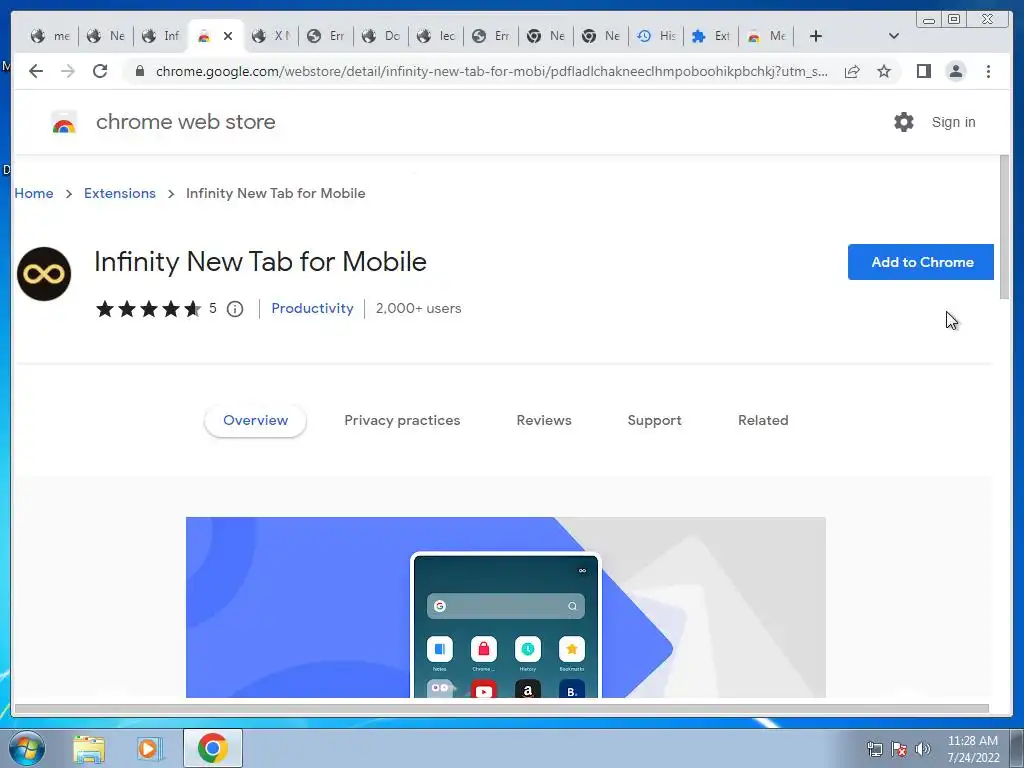
Task: Select the Overview tab
Action: pos(255,421)
